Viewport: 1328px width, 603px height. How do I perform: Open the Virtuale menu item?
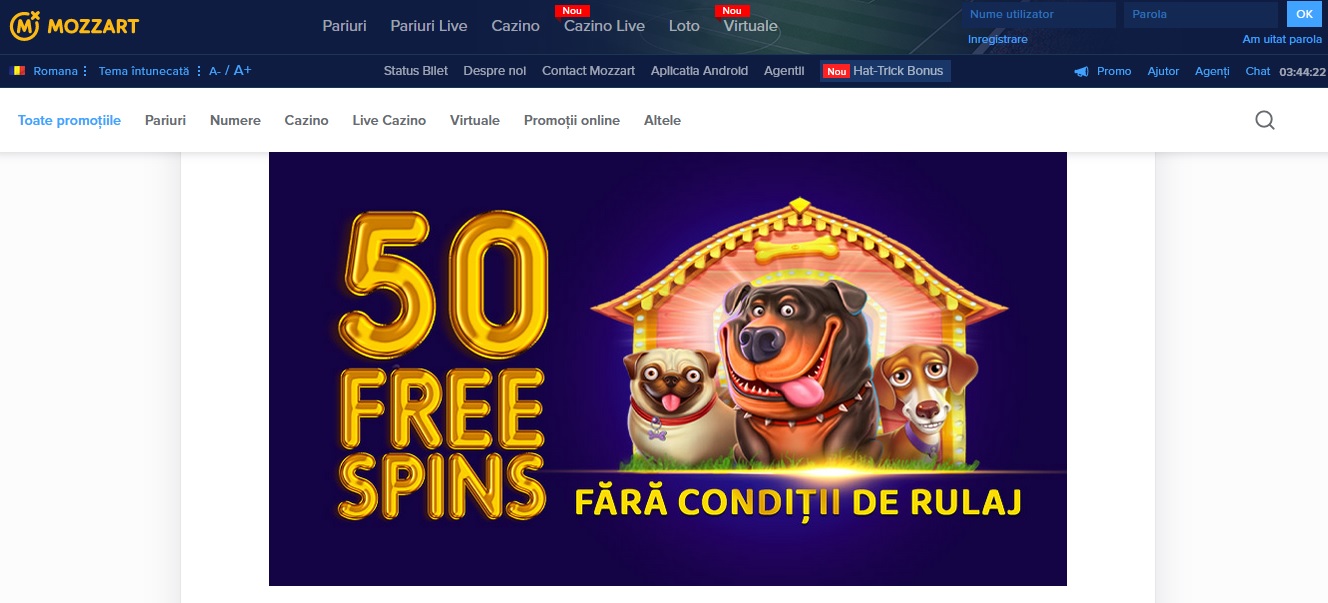coord(750,26)
